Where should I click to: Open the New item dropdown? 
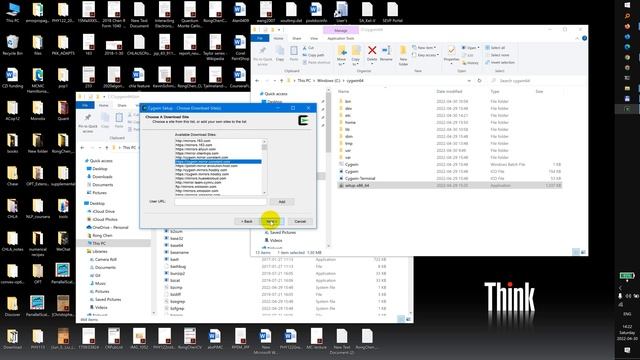(424, 48)
